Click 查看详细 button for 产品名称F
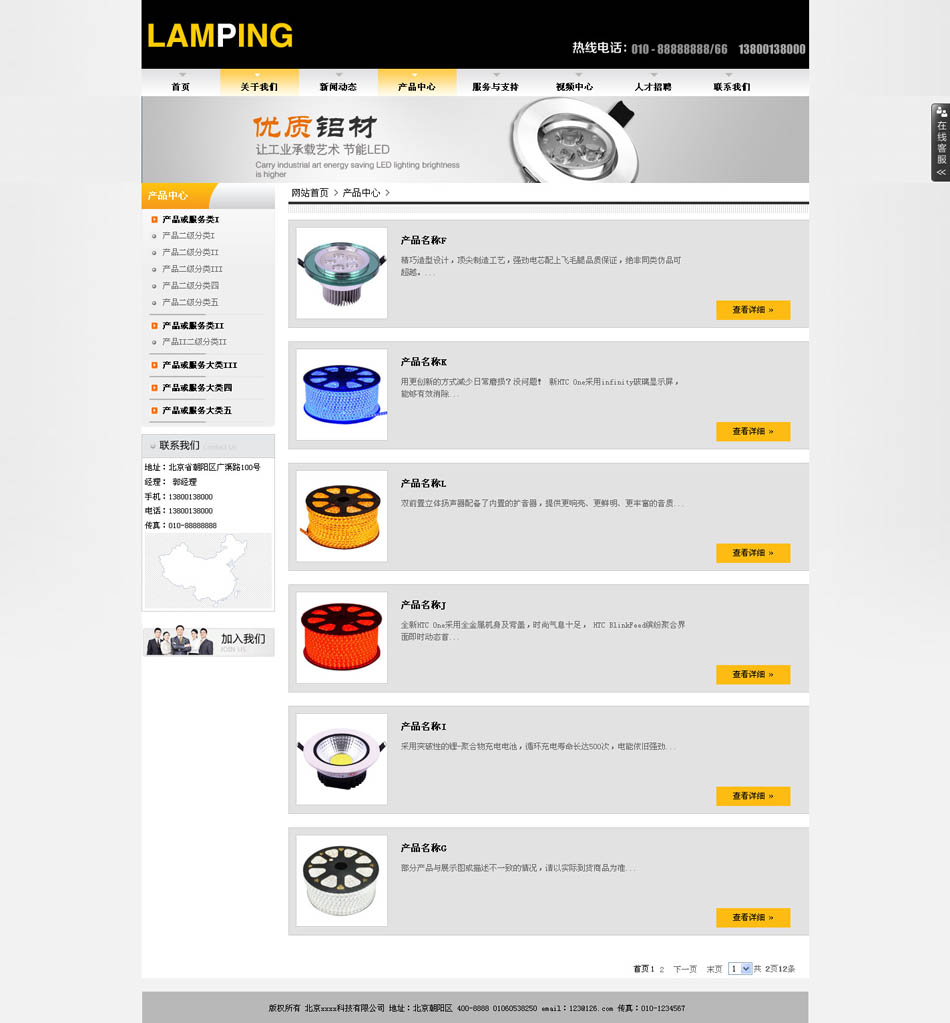The width and height of the screenshot is (950, 1023). point(753,310)
